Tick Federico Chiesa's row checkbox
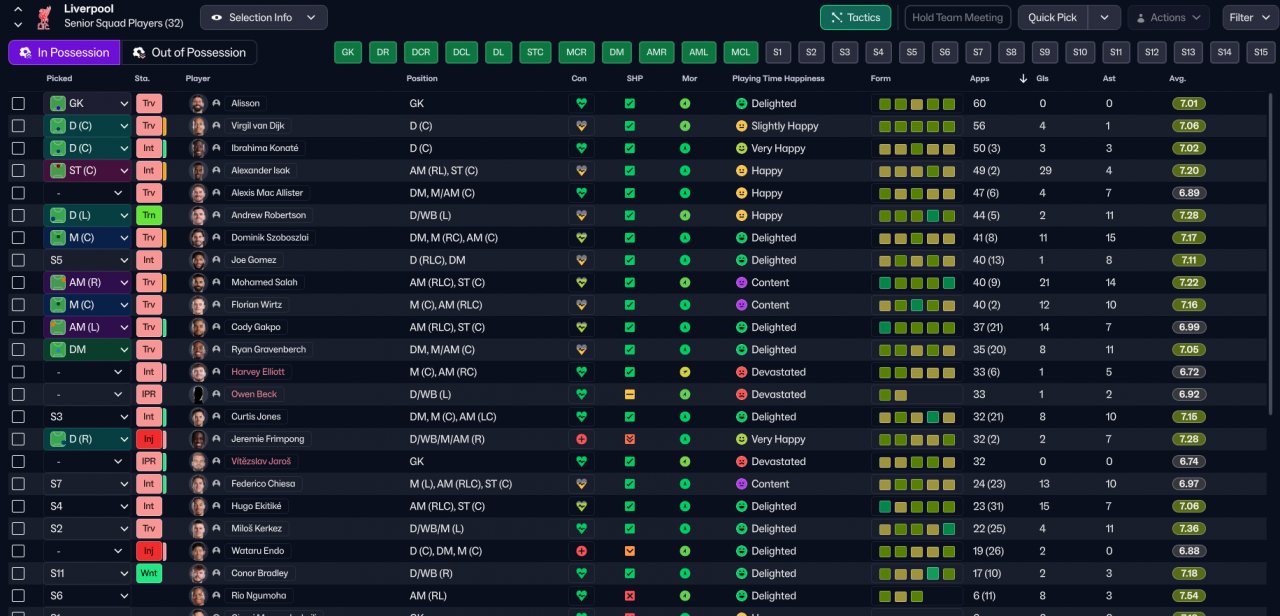Screen dimensions: 1280x616 click(18, 484)
